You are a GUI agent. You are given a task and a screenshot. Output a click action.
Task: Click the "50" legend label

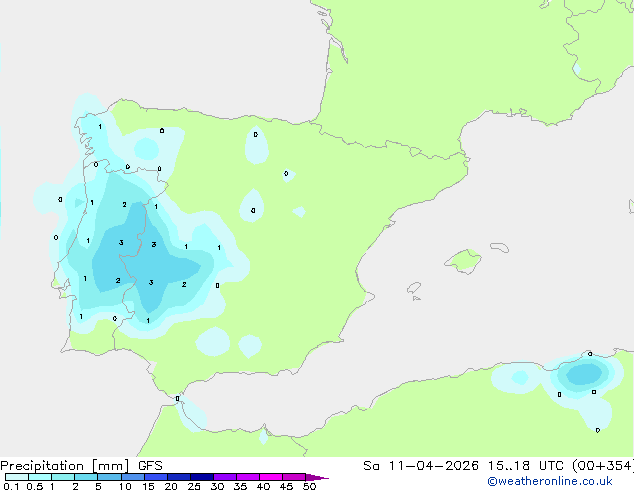pos(309,486)
